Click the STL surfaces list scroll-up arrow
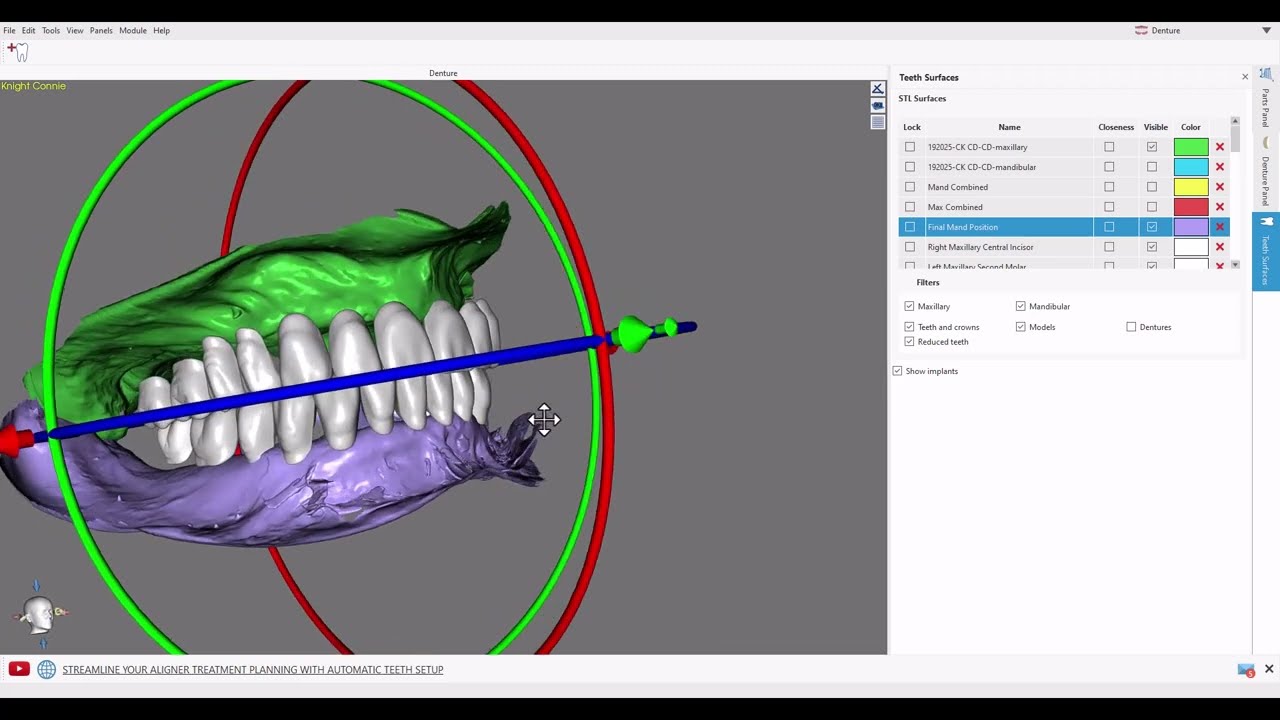Image resolution: width=1280 pixels, height=720 pixels. point(1235,121)
